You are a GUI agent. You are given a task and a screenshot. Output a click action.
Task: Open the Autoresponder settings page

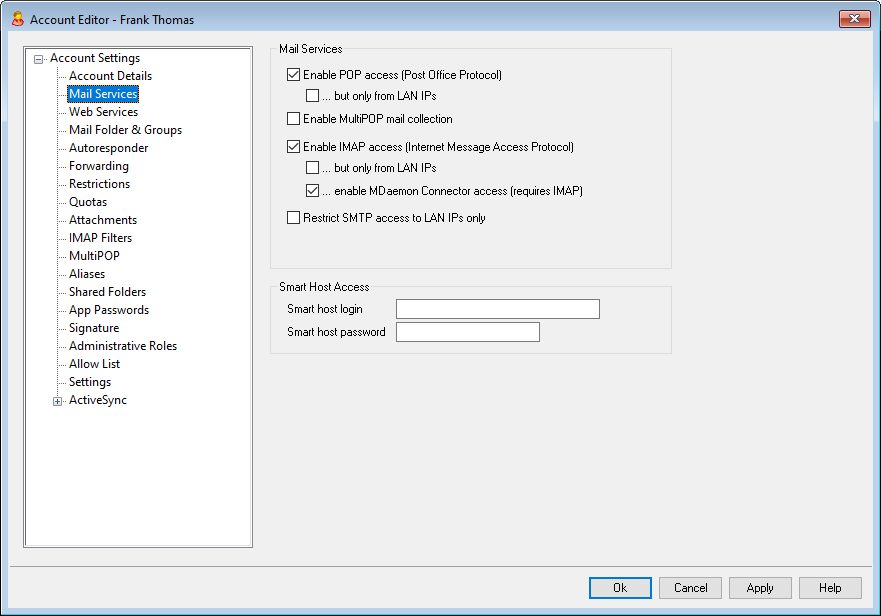click(108, 148)
